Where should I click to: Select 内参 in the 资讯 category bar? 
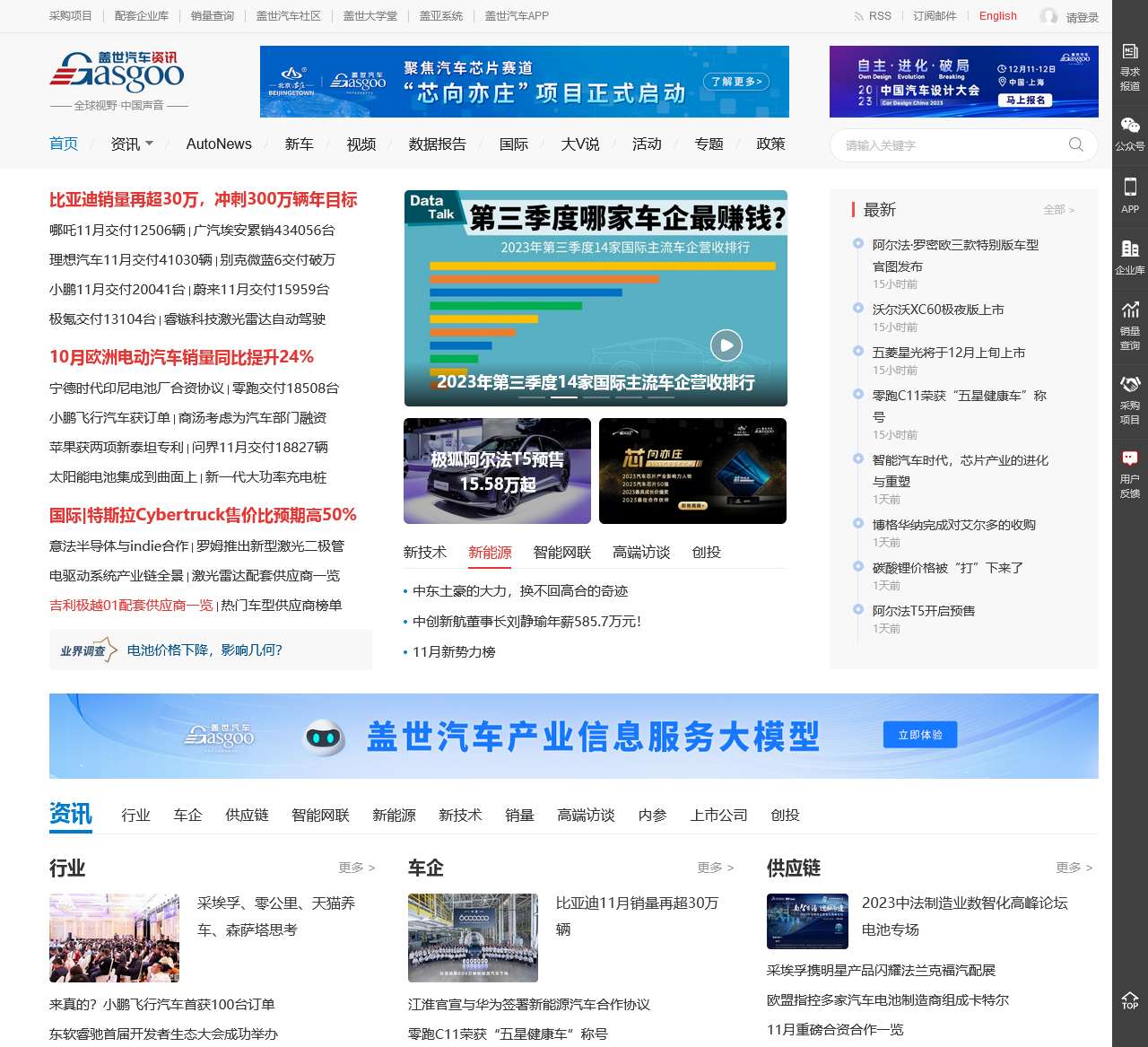652,815
